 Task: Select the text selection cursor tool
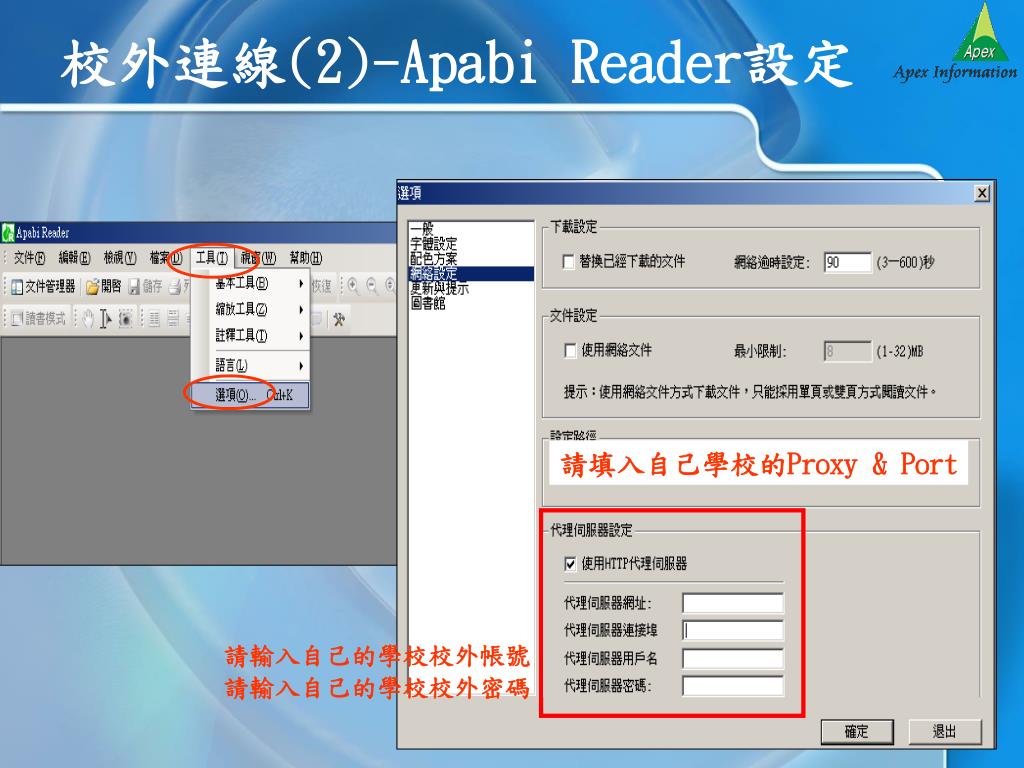pos(105,319)
